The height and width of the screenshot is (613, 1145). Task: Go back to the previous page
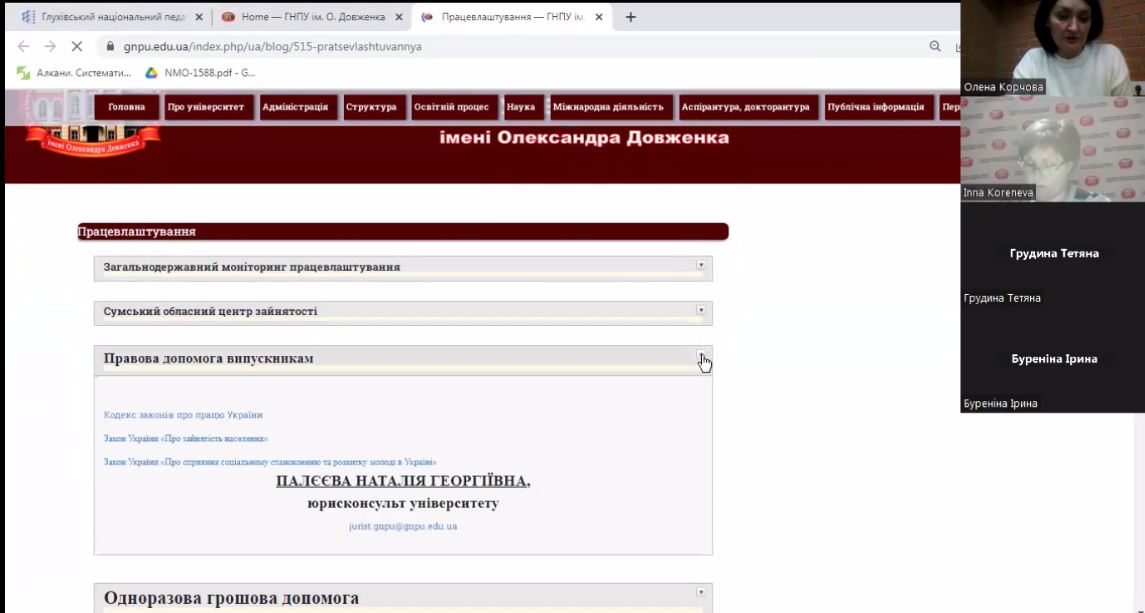point(23,46)
